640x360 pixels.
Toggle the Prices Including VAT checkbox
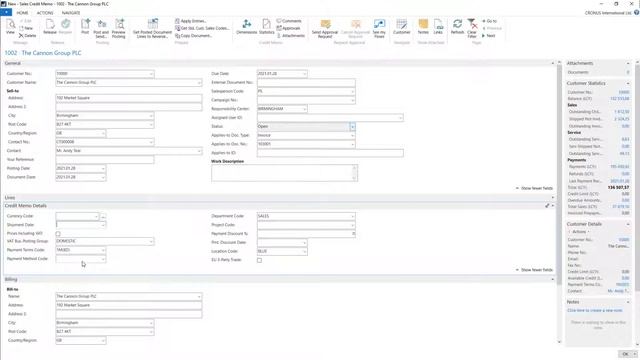58,234
